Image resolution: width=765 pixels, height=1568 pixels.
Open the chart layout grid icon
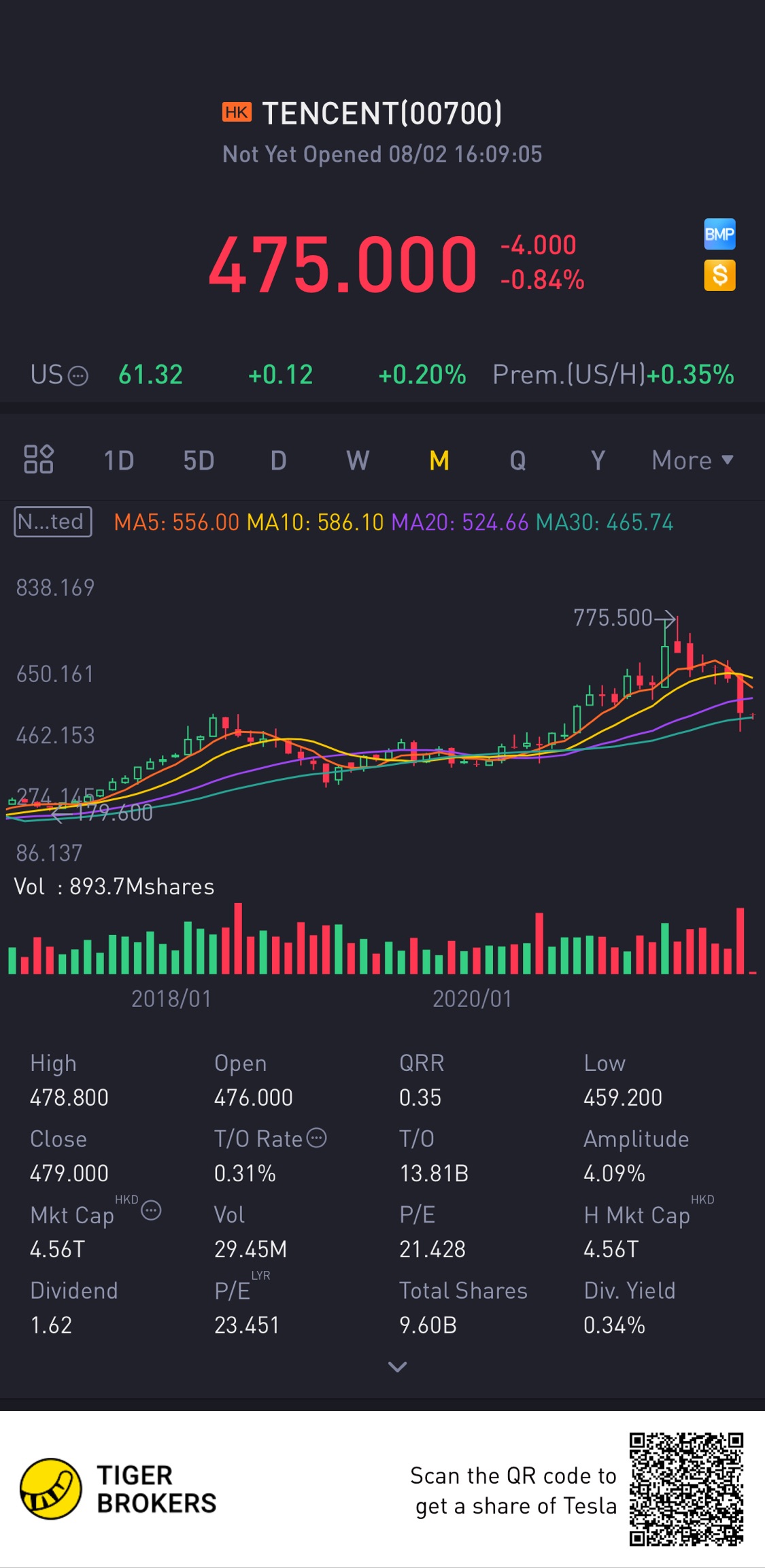tap(39, 459)
